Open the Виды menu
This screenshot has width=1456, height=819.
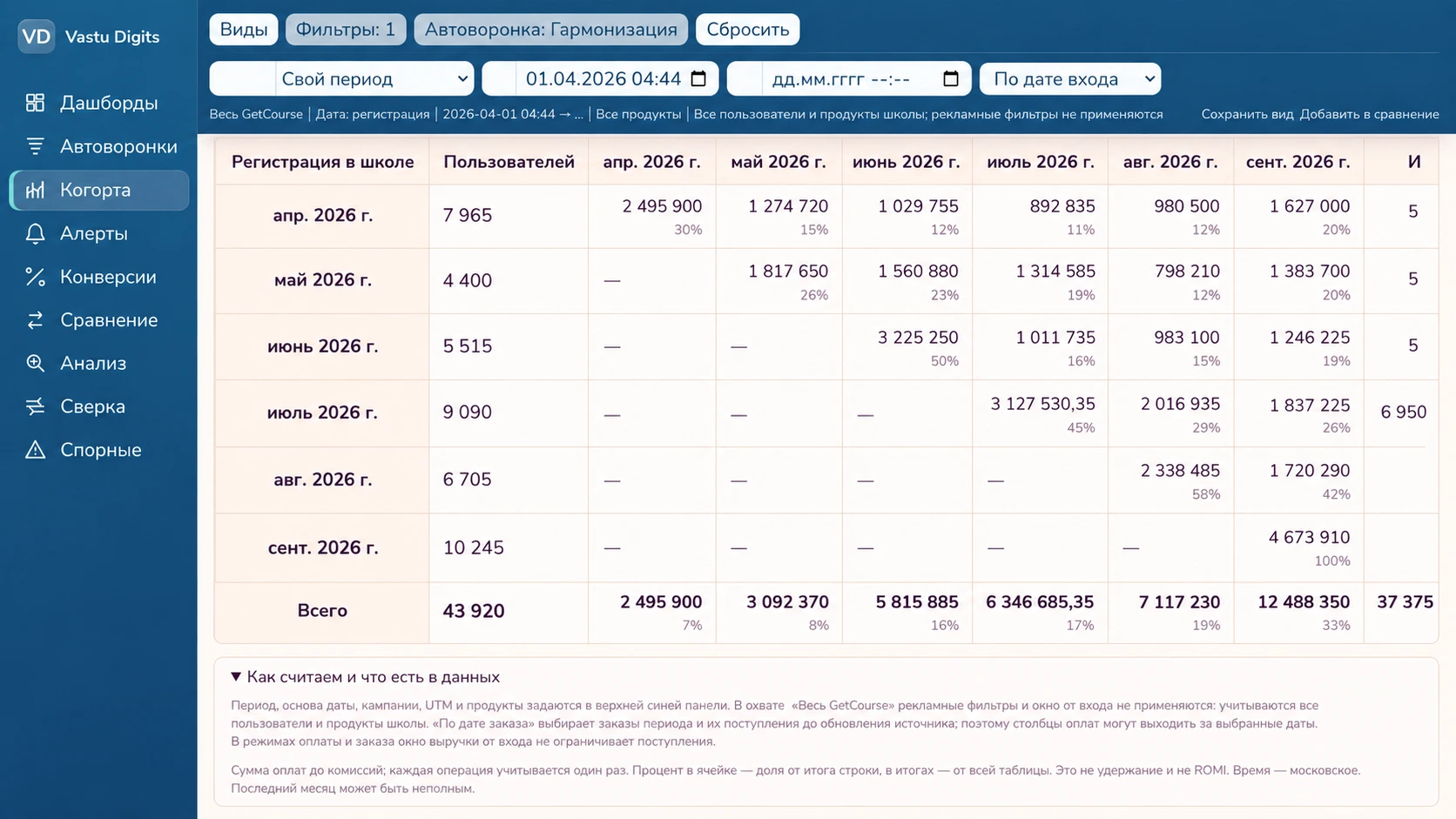pos(244,30)
